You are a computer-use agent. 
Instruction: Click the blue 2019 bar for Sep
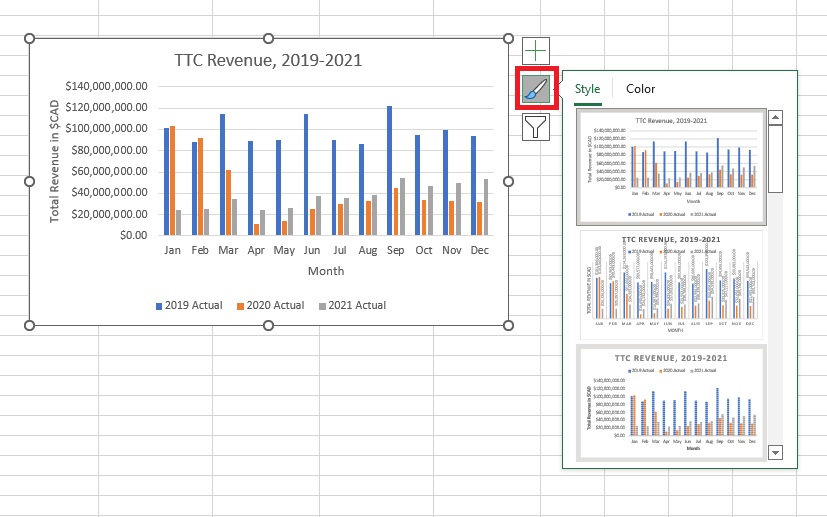tap(390, 170)
